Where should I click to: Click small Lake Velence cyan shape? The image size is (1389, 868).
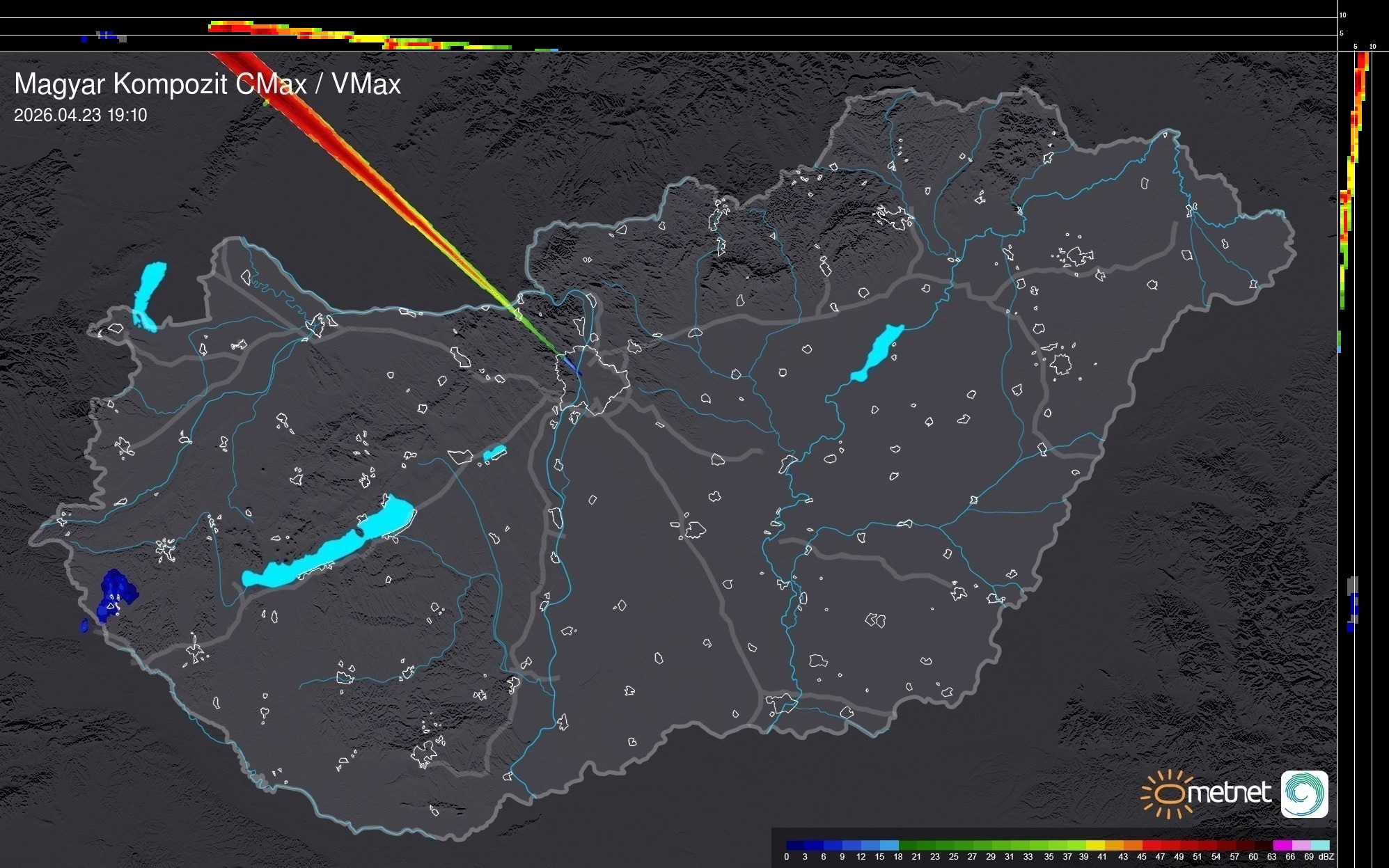(x=494, y=454)
